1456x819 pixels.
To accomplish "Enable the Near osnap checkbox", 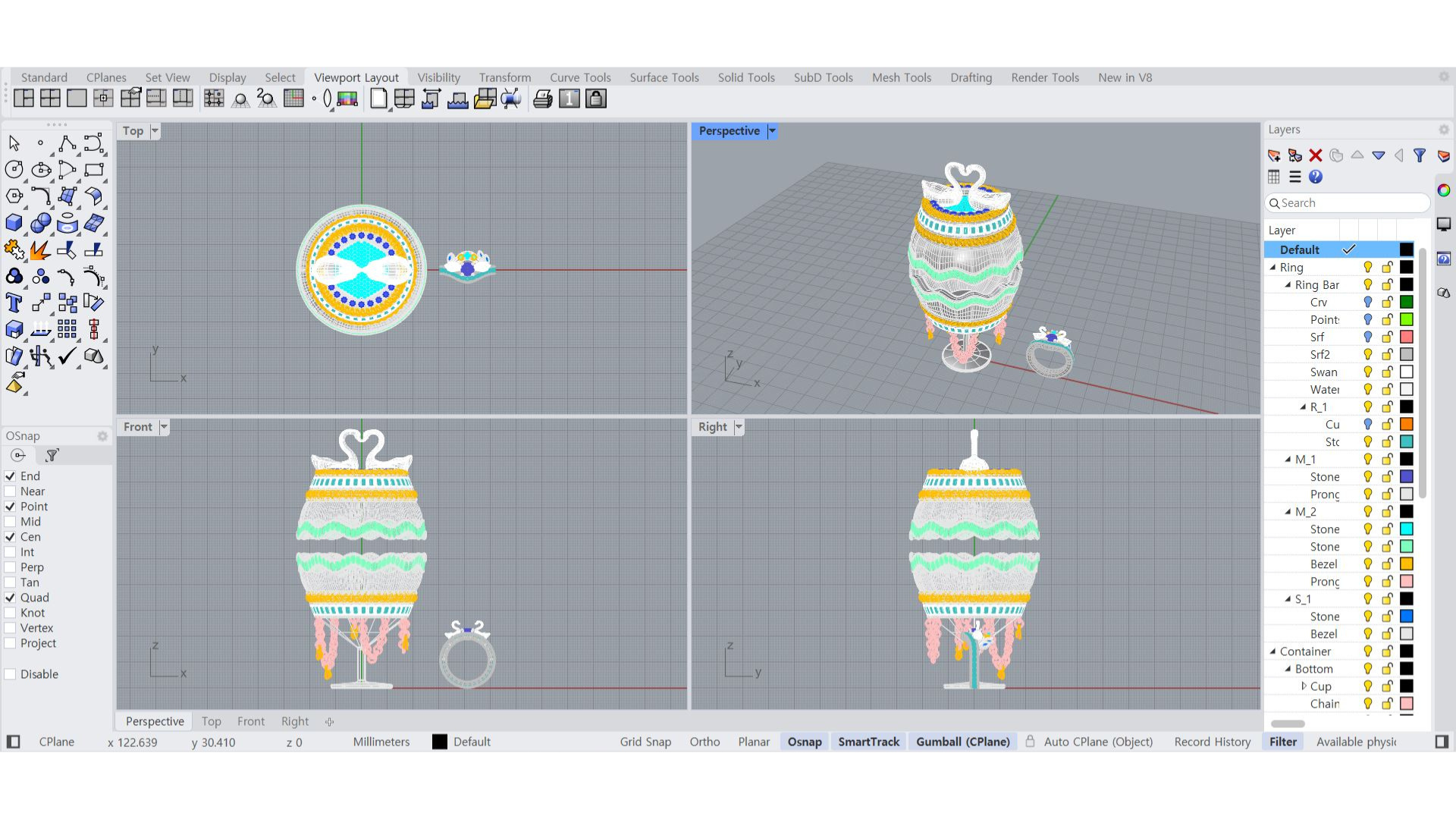I will (x=11, y=491).
